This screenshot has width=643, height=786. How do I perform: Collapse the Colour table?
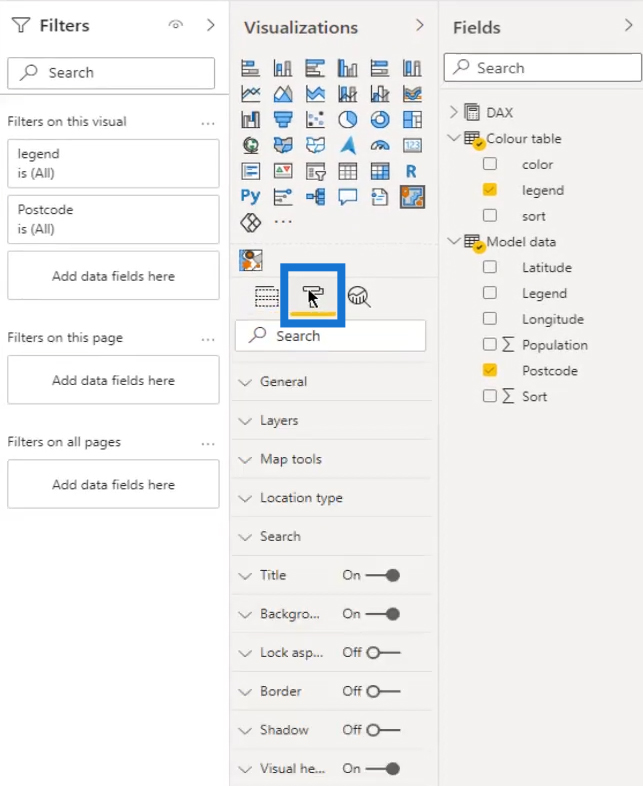coord(454,137)
